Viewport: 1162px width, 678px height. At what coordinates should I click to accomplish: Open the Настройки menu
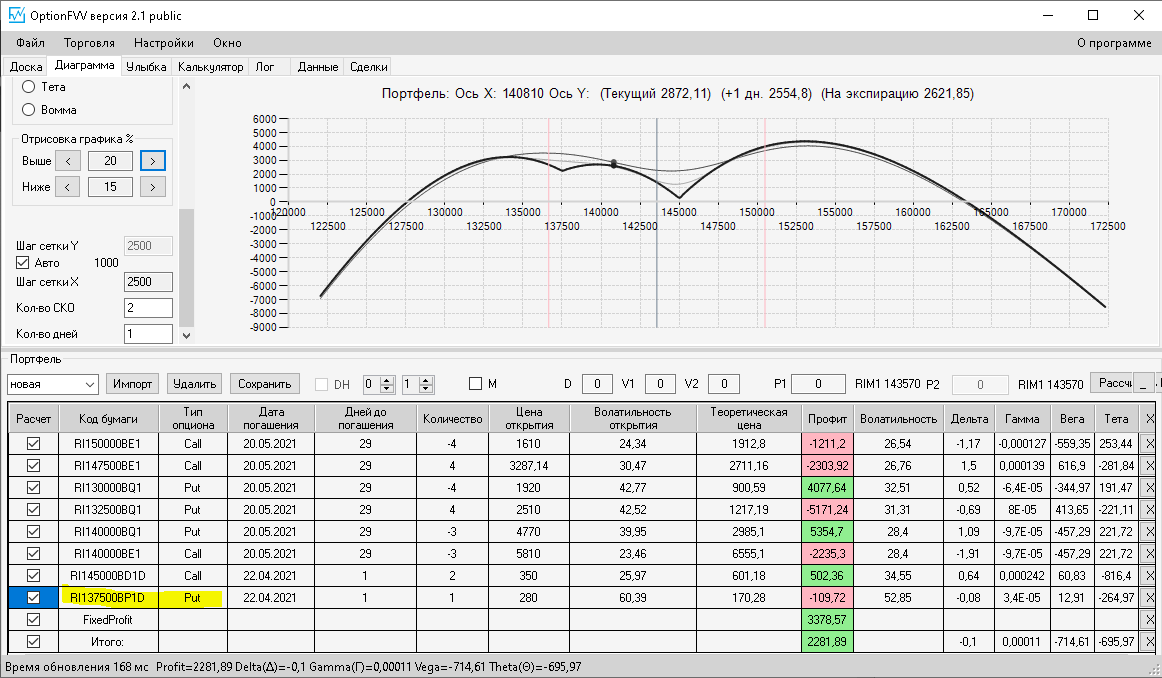(164, 43)
